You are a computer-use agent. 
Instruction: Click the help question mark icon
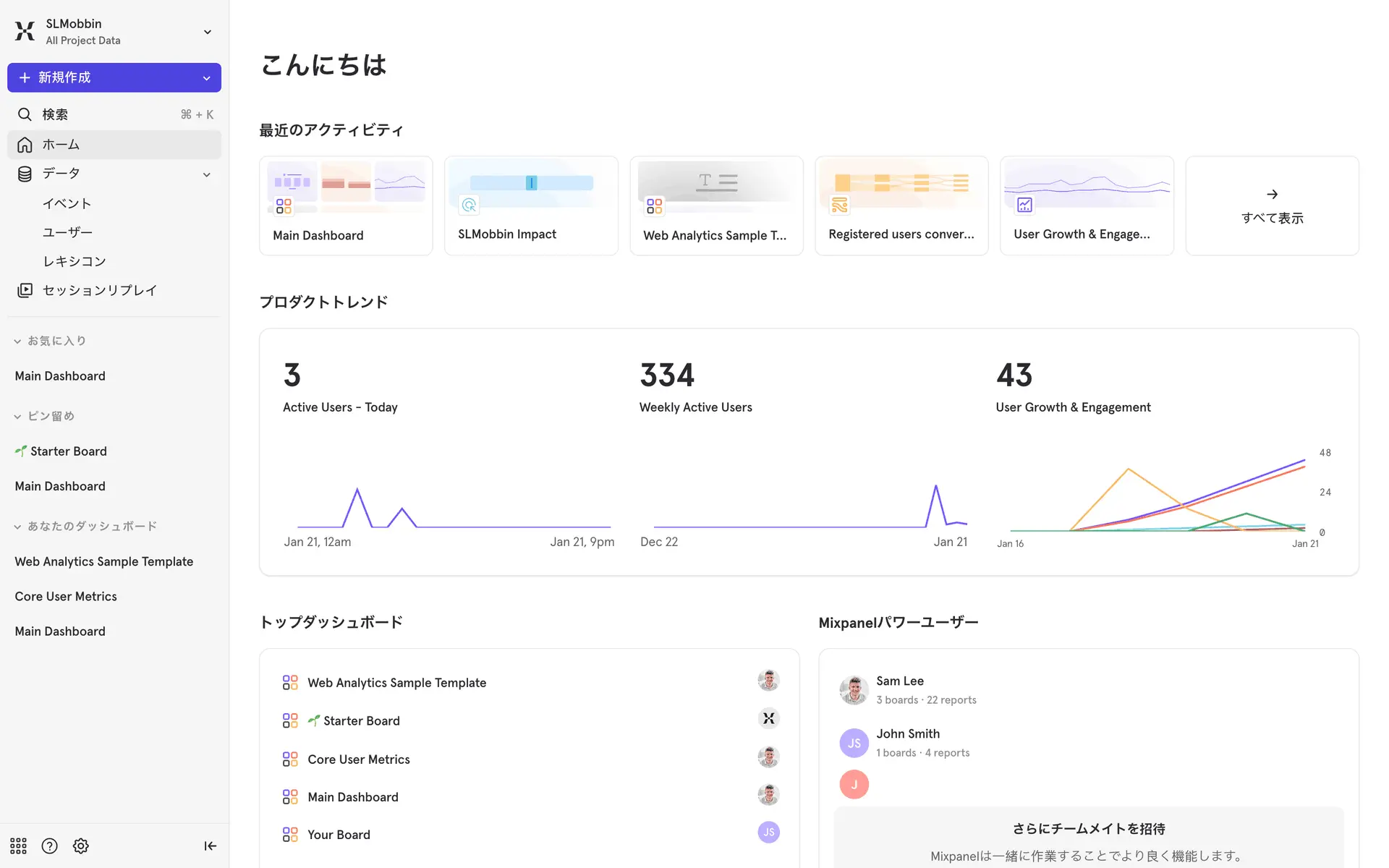(x=49, y=846)
